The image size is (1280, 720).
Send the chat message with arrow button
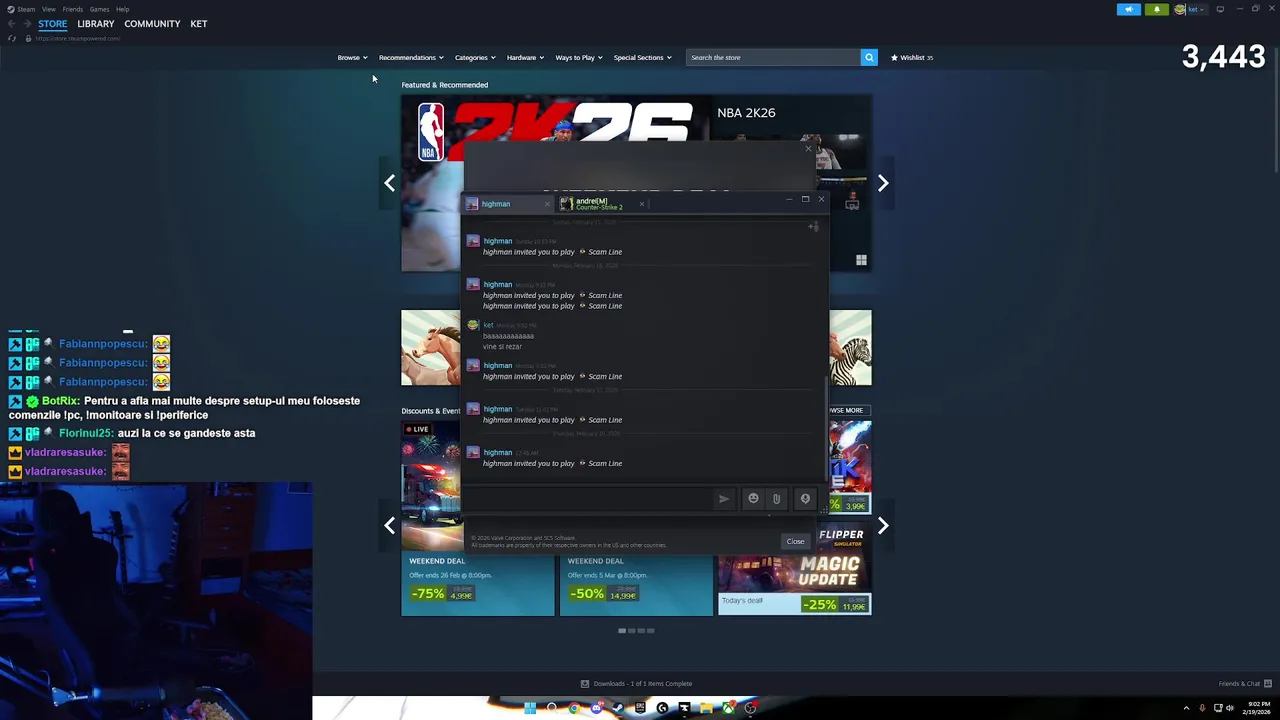coord(724,498)
